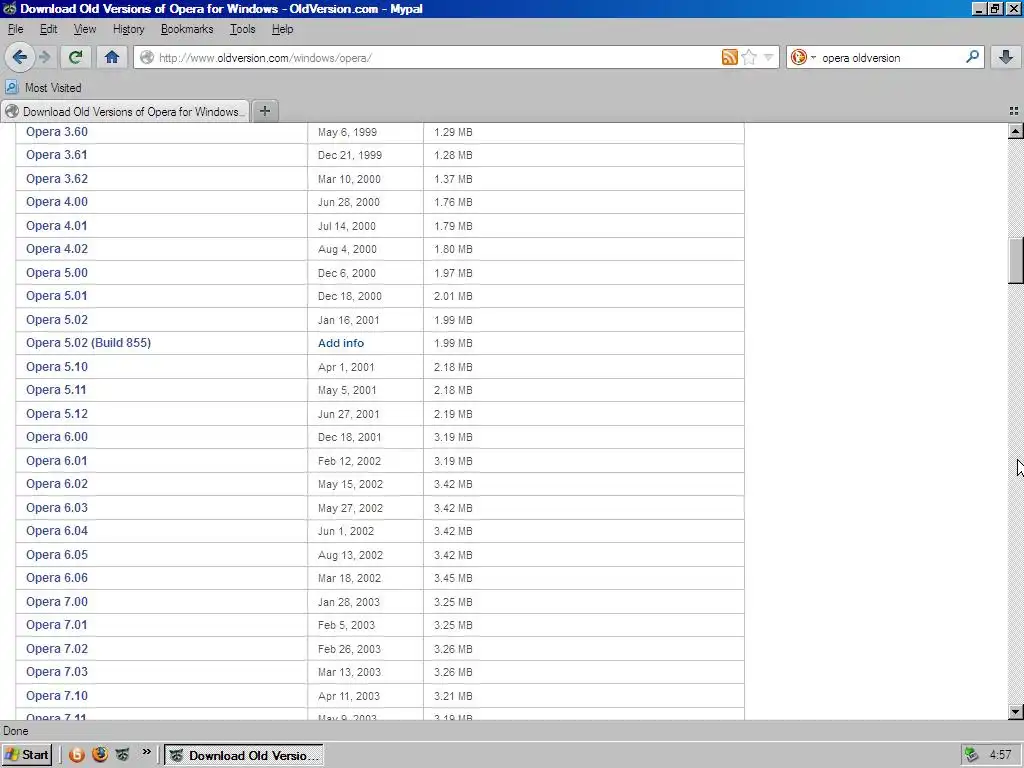Launch Mypal raccoon quick launch icon

coord(123,755)
